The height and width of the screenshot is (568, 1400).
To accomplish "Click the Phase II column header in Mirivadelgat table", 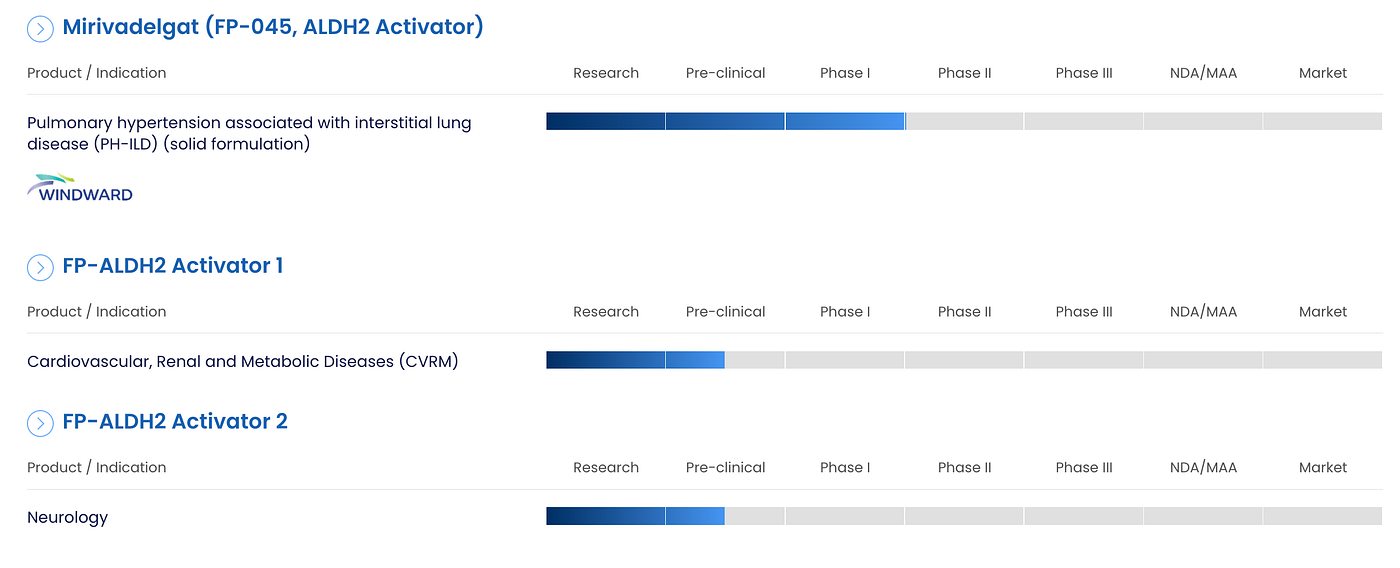I will [x=965, y=73].
